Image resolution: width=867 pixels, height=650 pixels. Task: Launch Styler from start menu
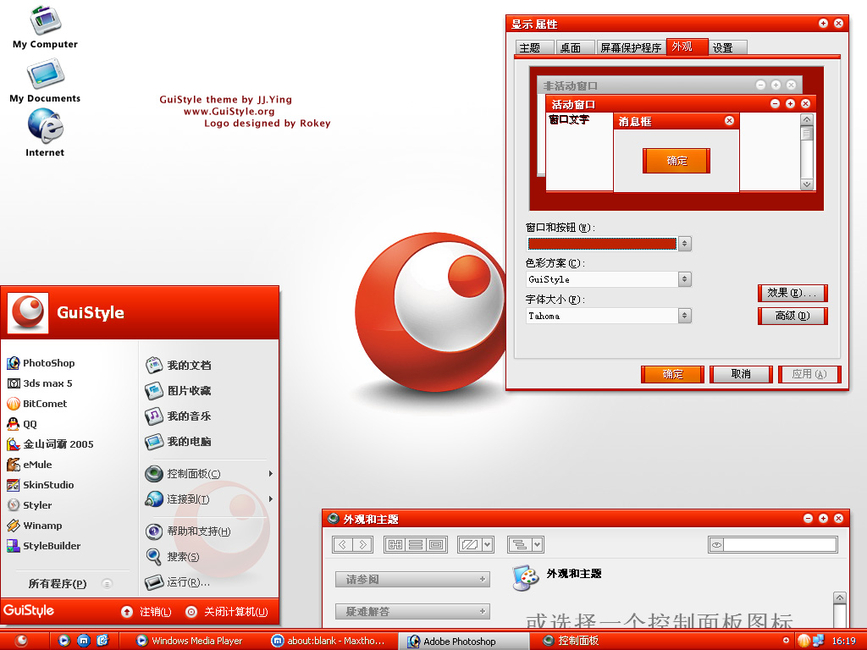30,505
